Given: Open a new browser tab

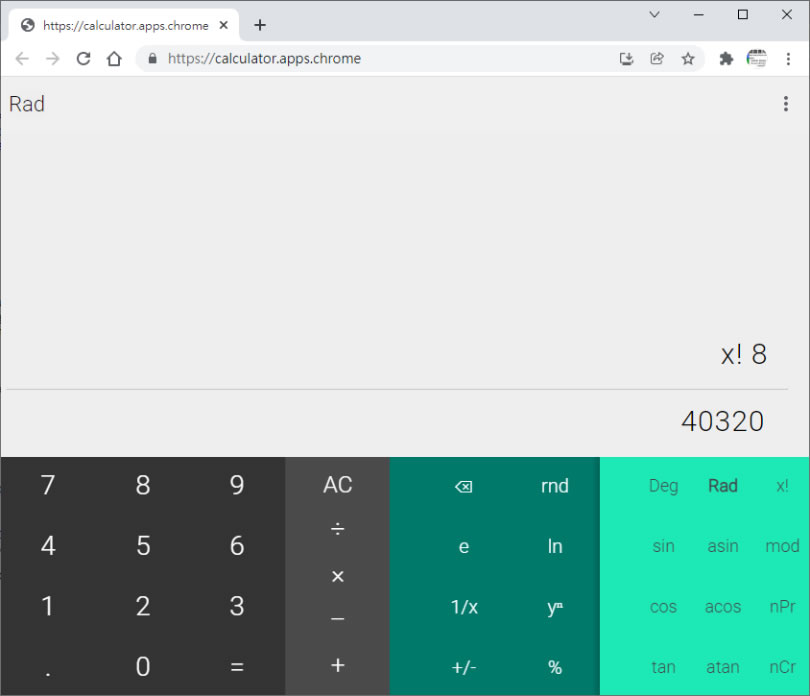Looking at the screenshot, I should click(260, 25).
